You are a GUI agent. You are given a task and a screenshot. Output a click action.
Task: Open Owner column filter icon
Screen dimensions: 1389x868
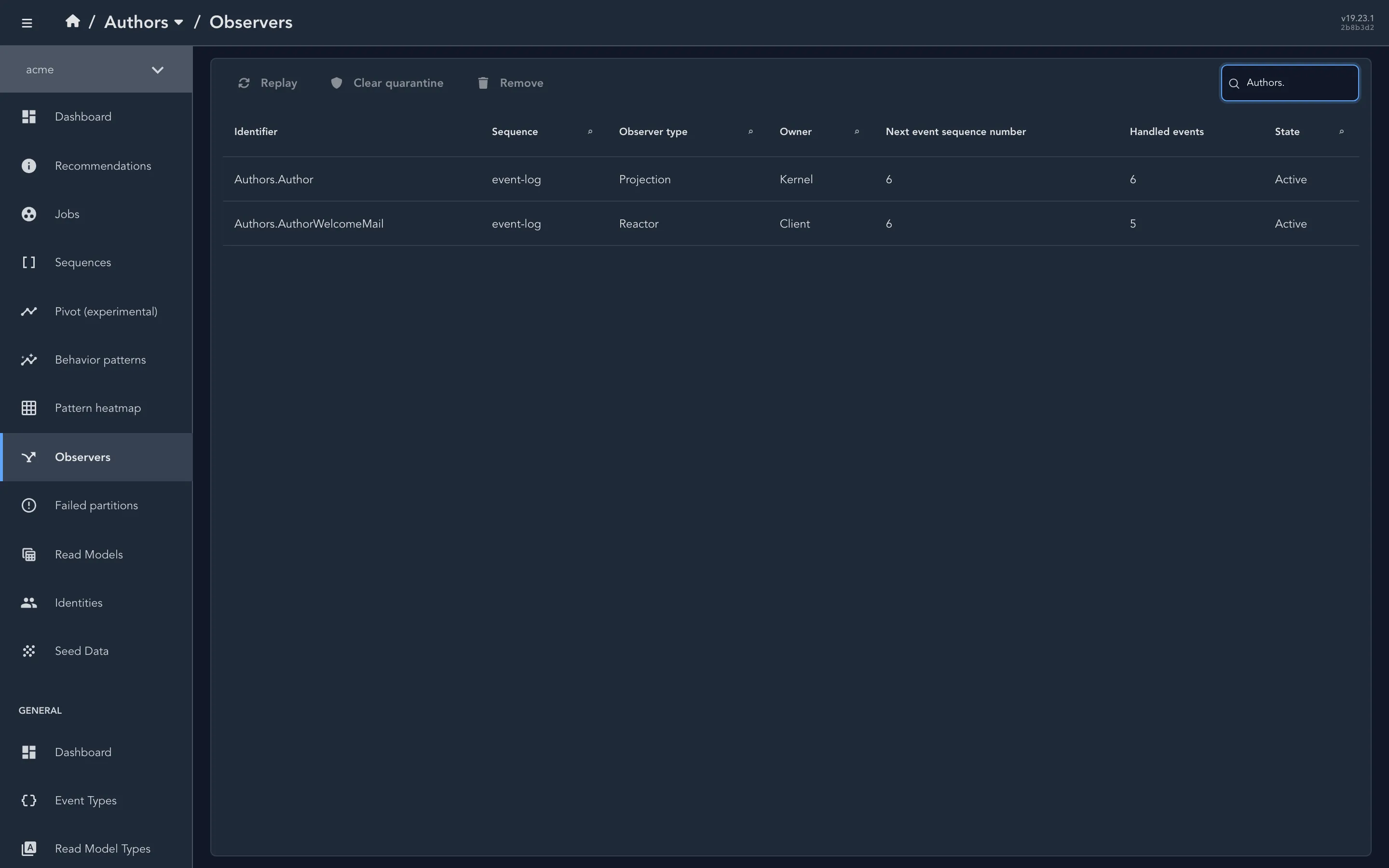point(857,132)
